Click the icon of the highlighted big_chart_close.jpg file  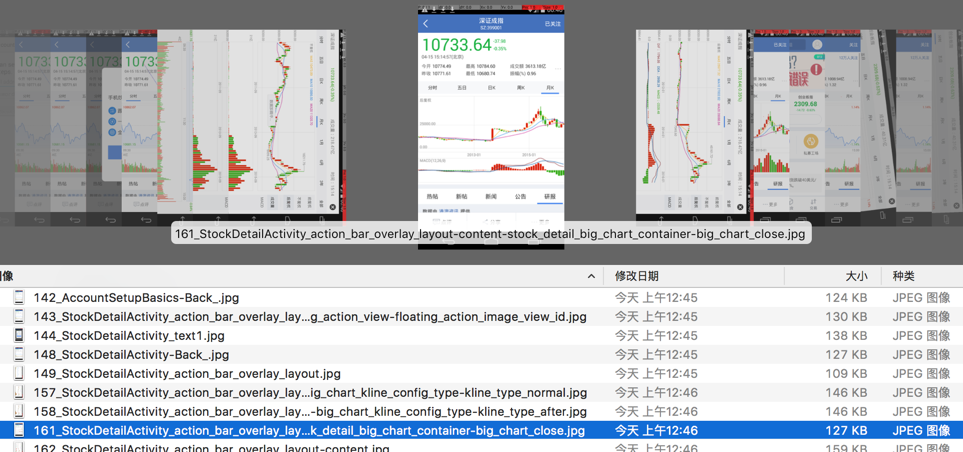(19, 430)
